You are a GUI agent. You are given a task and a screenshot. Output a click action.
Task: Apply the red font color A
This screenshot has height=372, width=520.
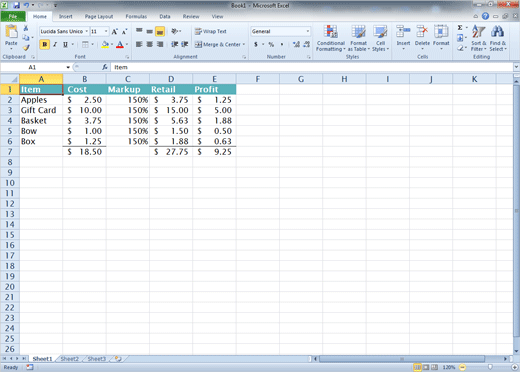pos(120,44)
